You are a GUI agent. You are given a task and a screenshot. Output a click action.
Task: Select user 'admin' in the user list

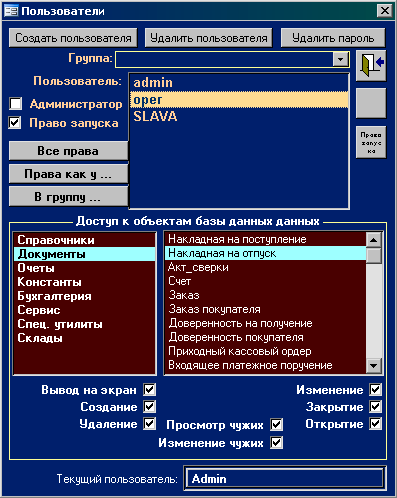239,82
